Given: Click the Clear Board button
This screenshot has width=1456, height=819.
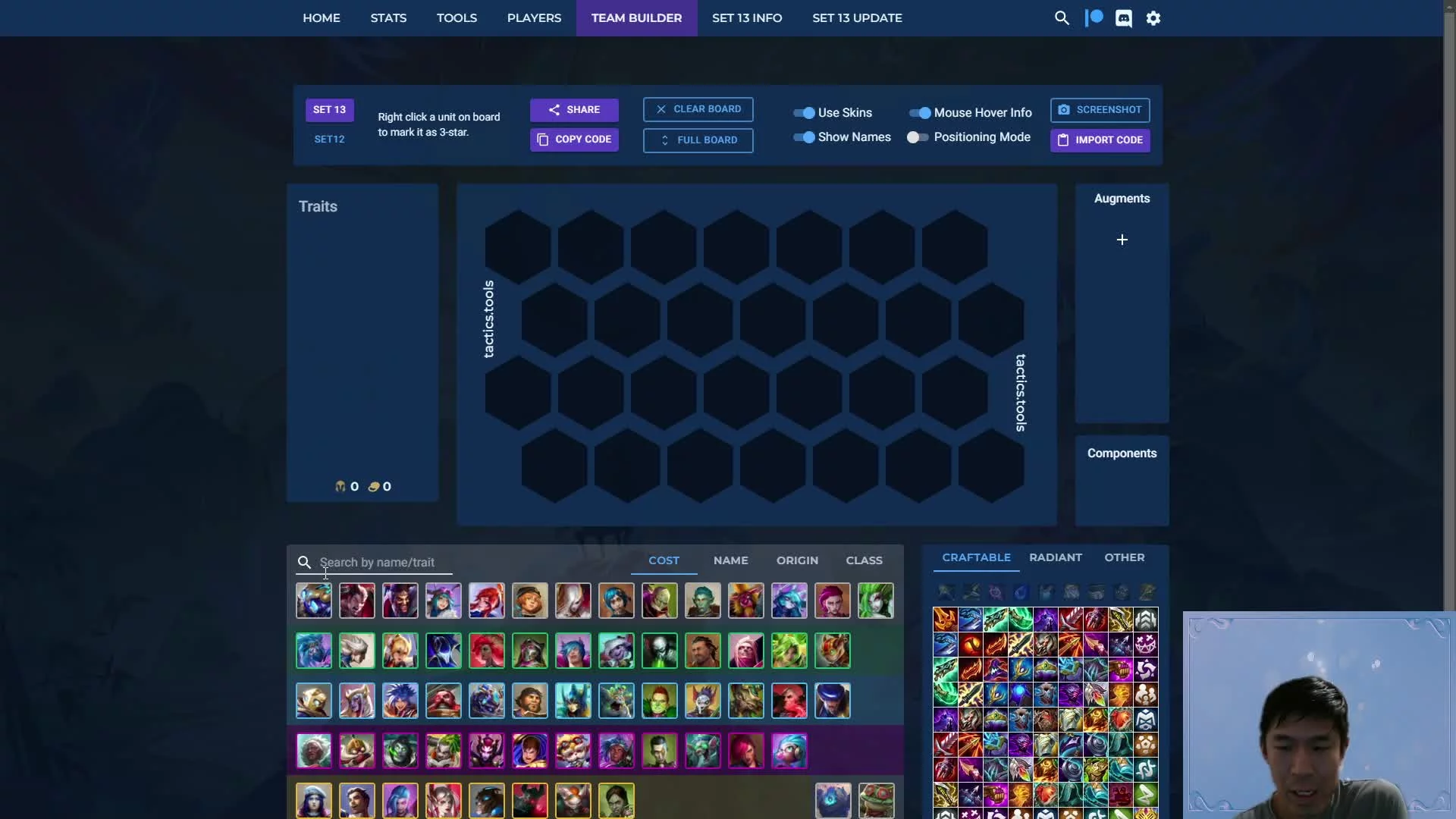Looking at the screenshot, I should point(698,109).
